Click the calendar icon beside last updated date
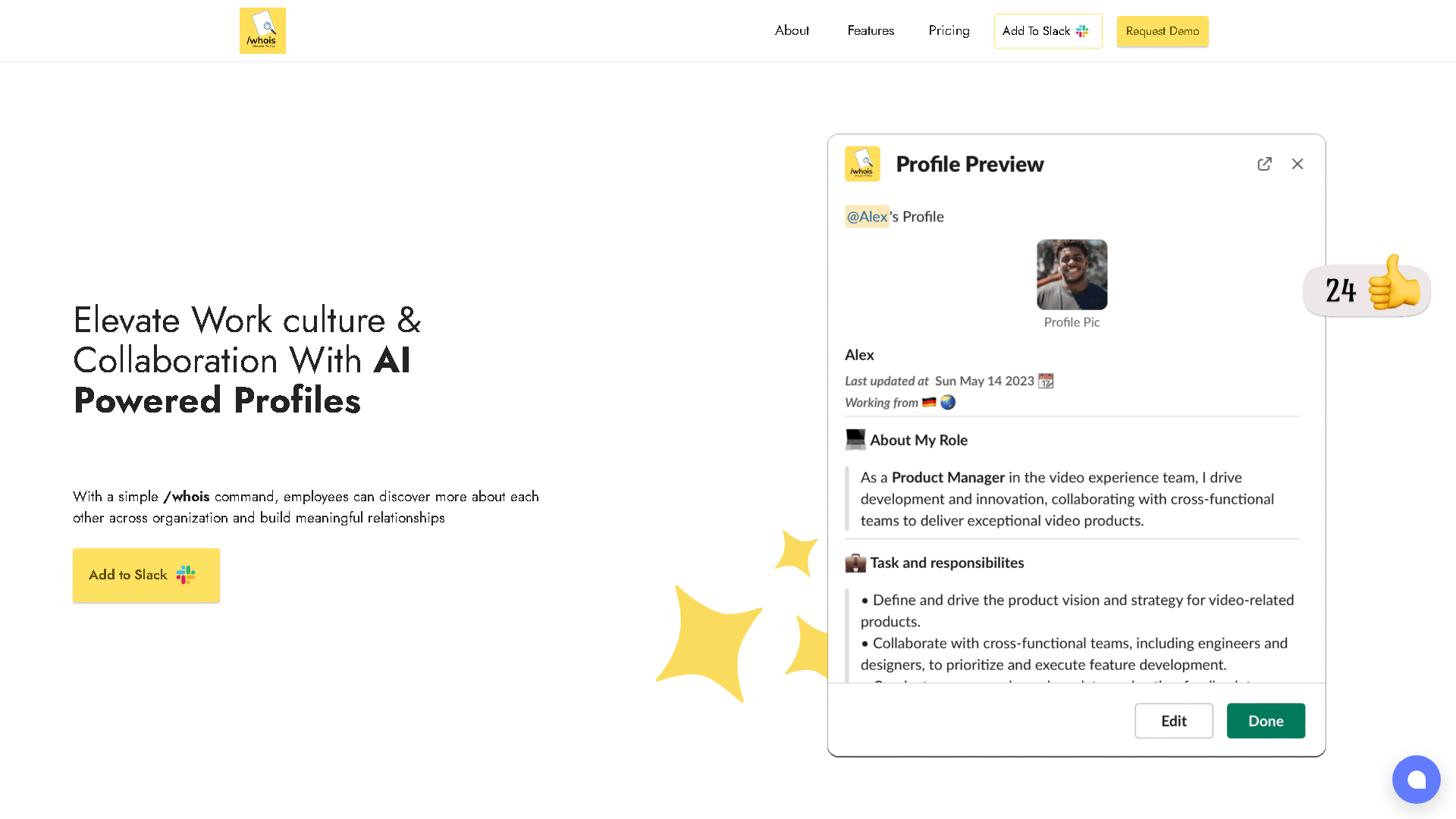The width and height of the screenshot is (1456, 819). (1044, 381)
